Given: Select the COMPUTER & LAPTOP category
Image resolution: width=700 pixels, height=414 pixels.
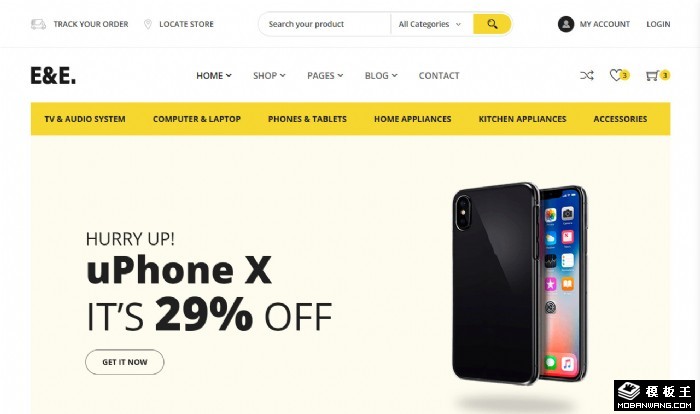Looking at the screenshot, I should click(197, 119).
